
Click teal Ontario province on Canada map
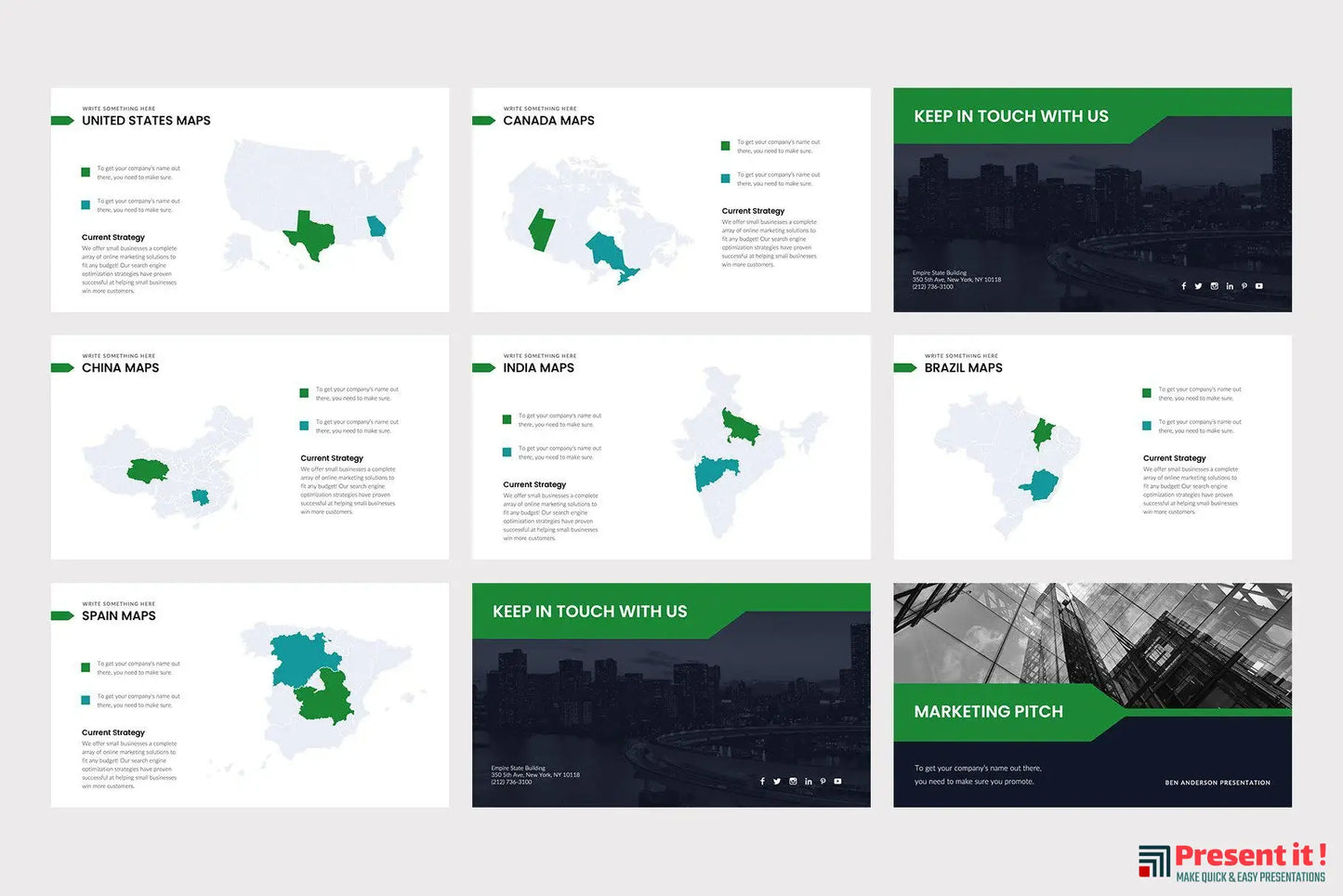click(x=611, y=255)
